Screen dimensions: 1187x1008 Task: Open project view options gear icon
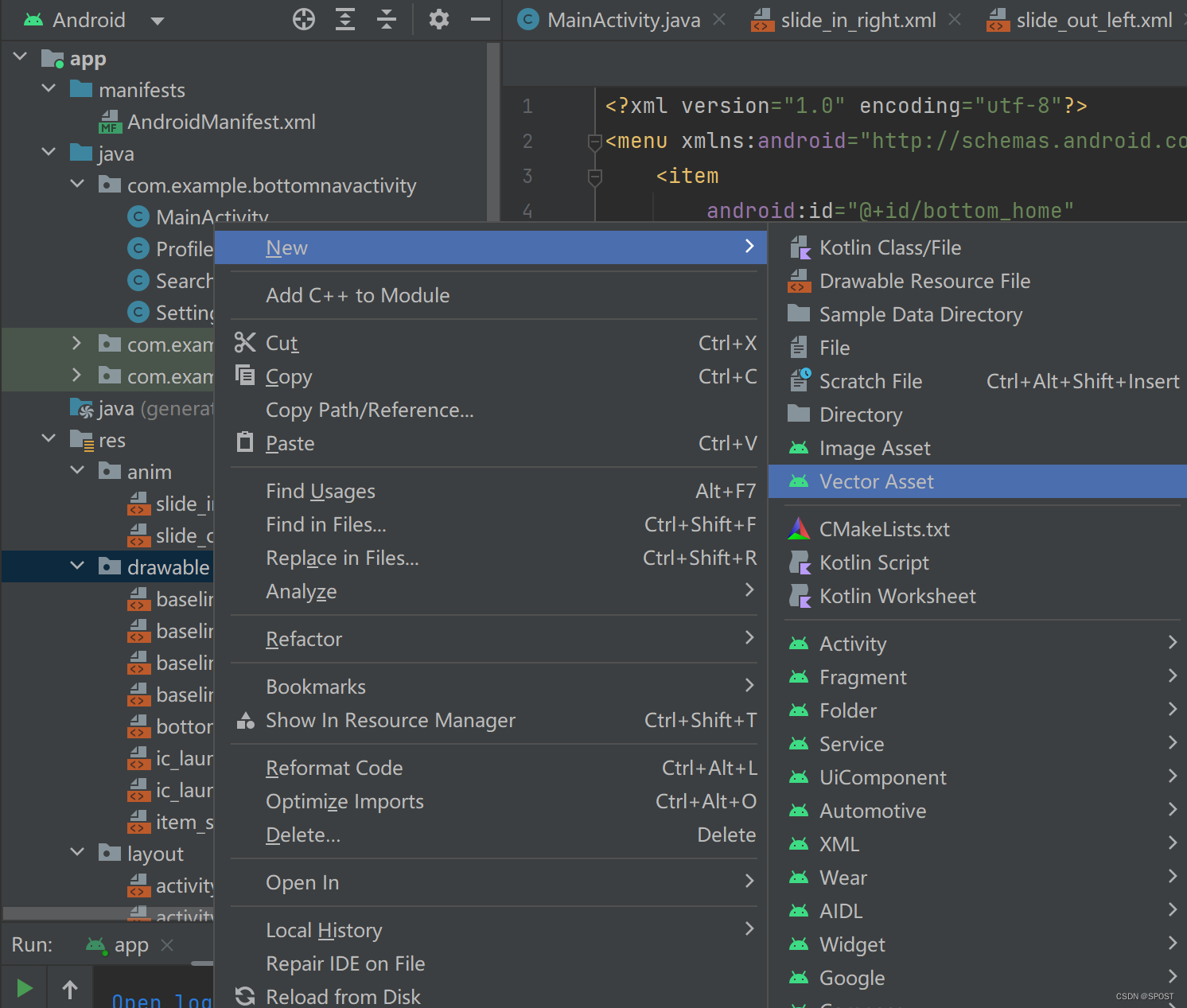coord(439,19)
